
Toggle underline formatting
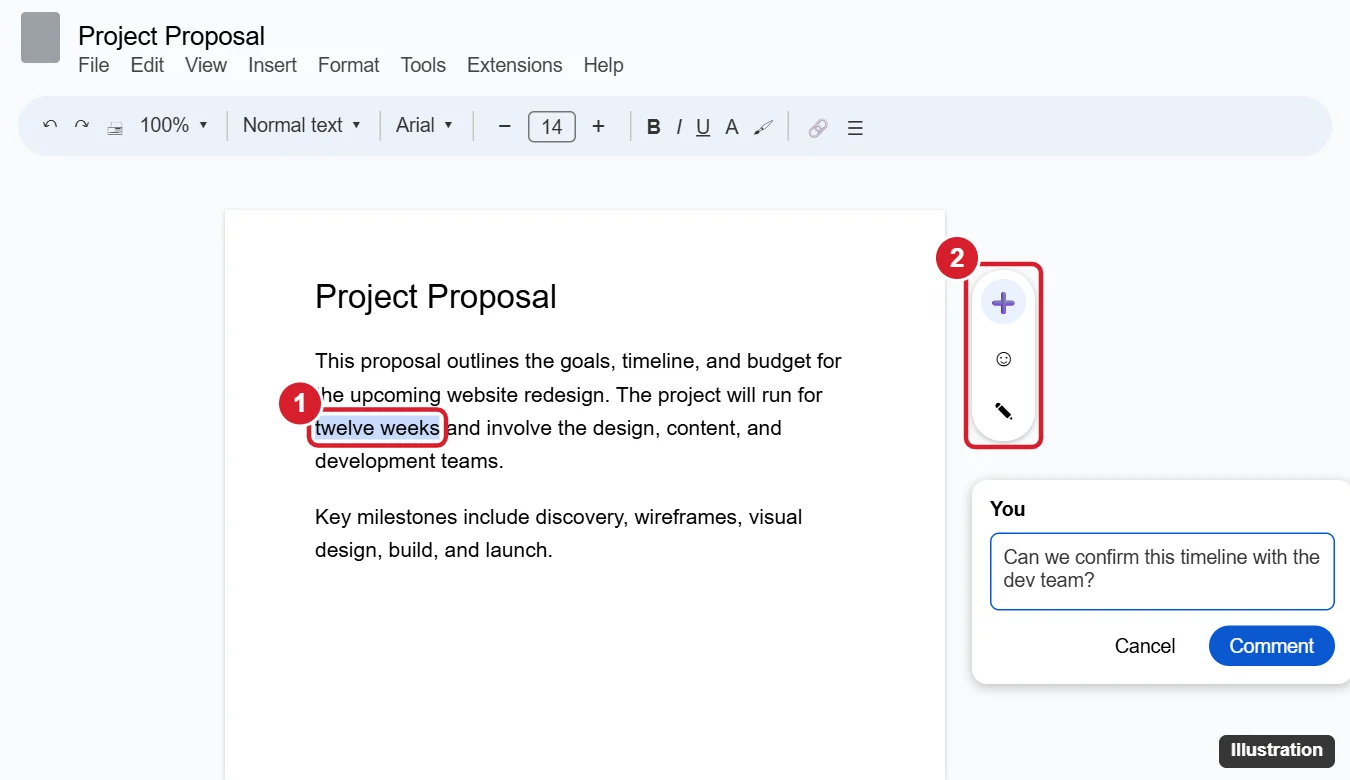point(703,127)
